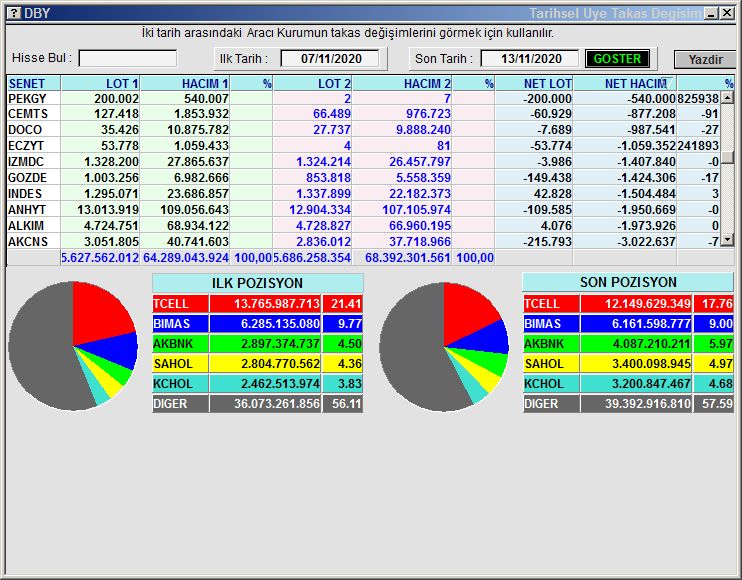Click the scroll down arrow of the table
The height and width of the screenshot is (580, 742).
point(728,240)
